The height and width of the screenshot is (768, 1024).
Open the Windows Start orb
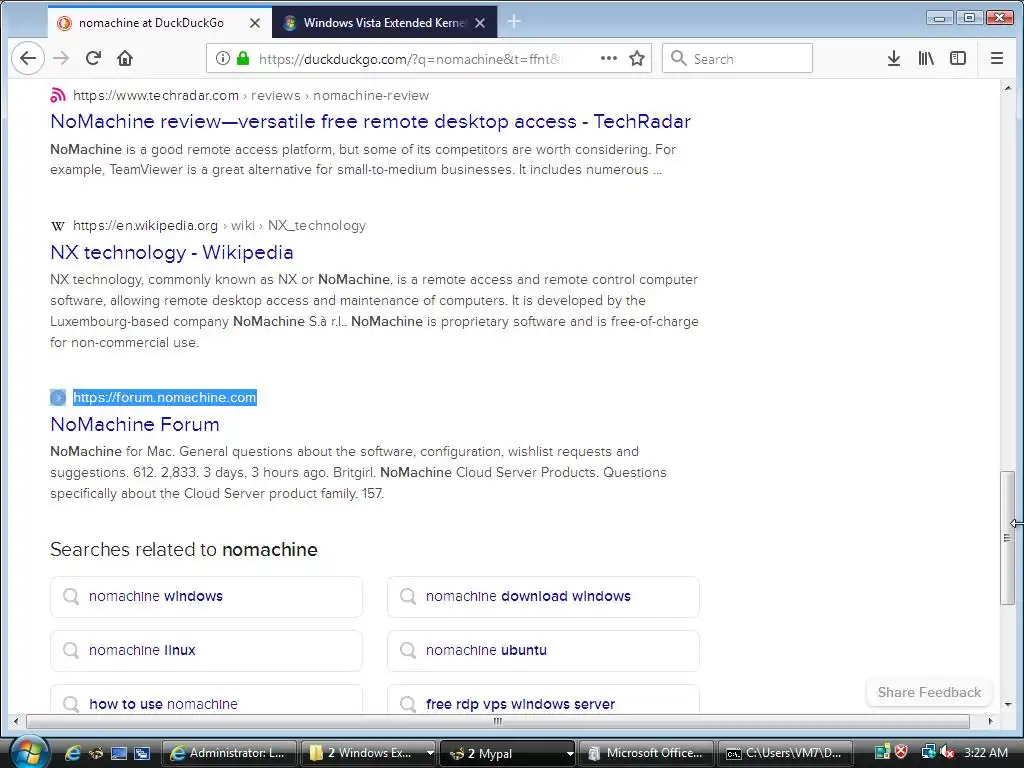click(28, 752)
